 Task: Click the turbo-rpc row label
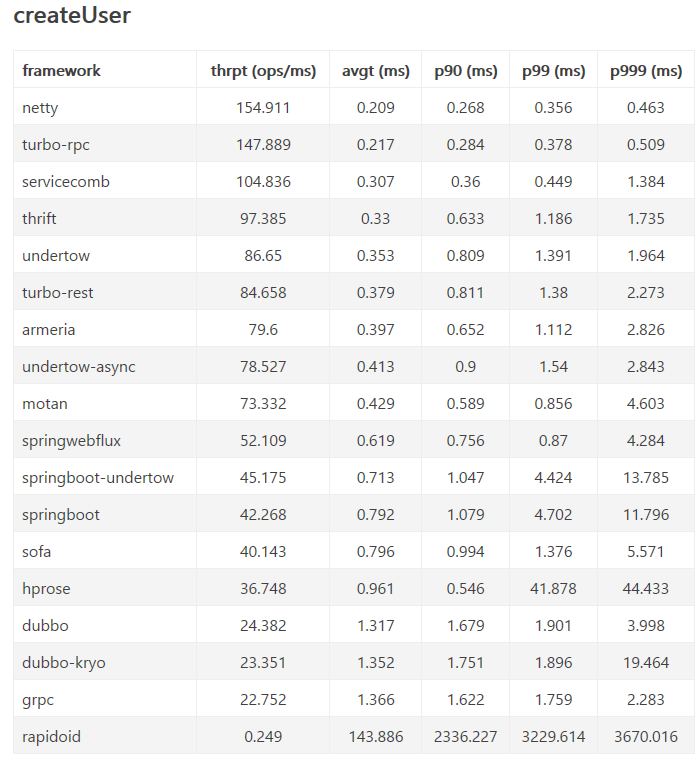[56, 145]
